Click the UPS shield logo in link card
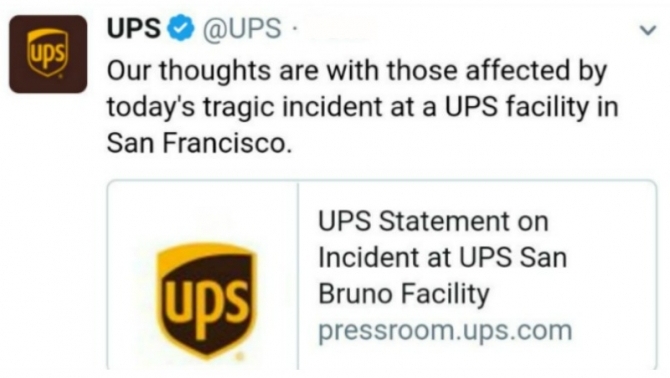 click(207, 301)
